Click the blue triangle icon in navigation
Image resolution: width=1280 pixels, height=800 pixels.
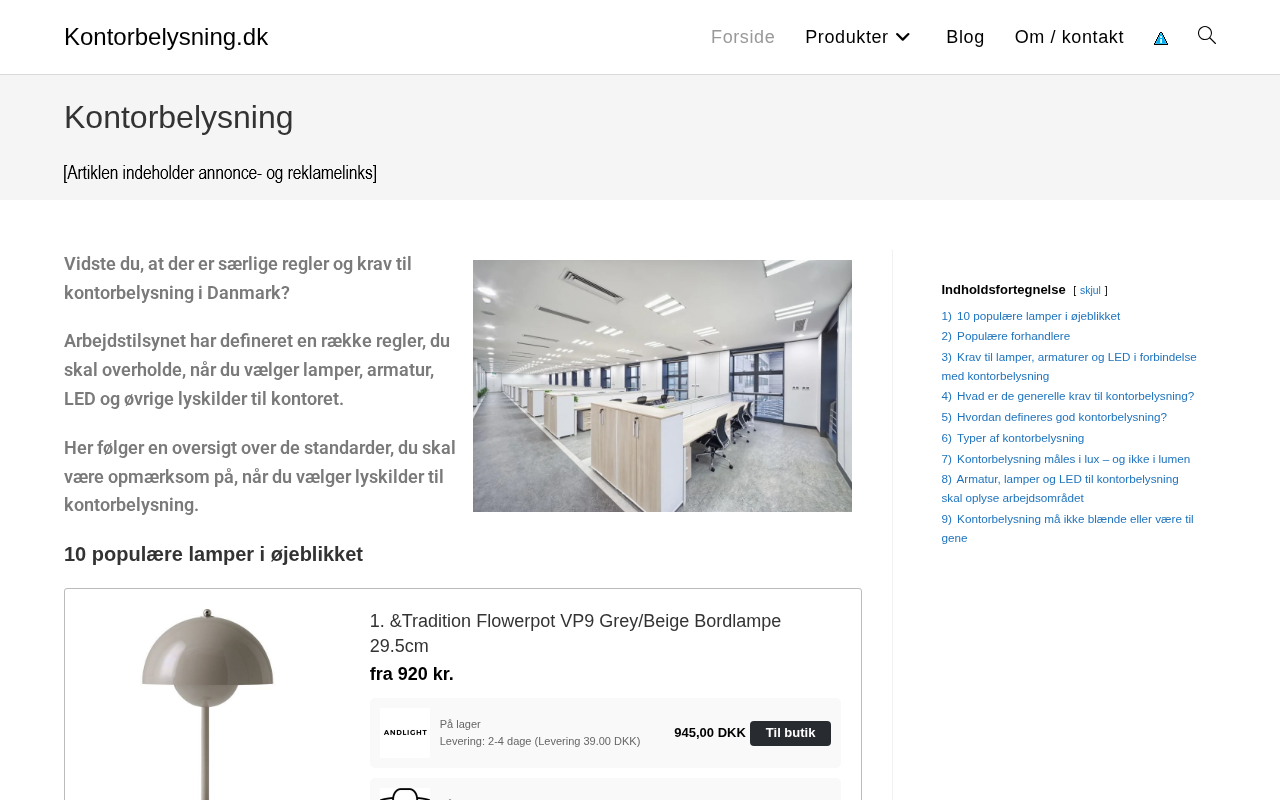1161,38
